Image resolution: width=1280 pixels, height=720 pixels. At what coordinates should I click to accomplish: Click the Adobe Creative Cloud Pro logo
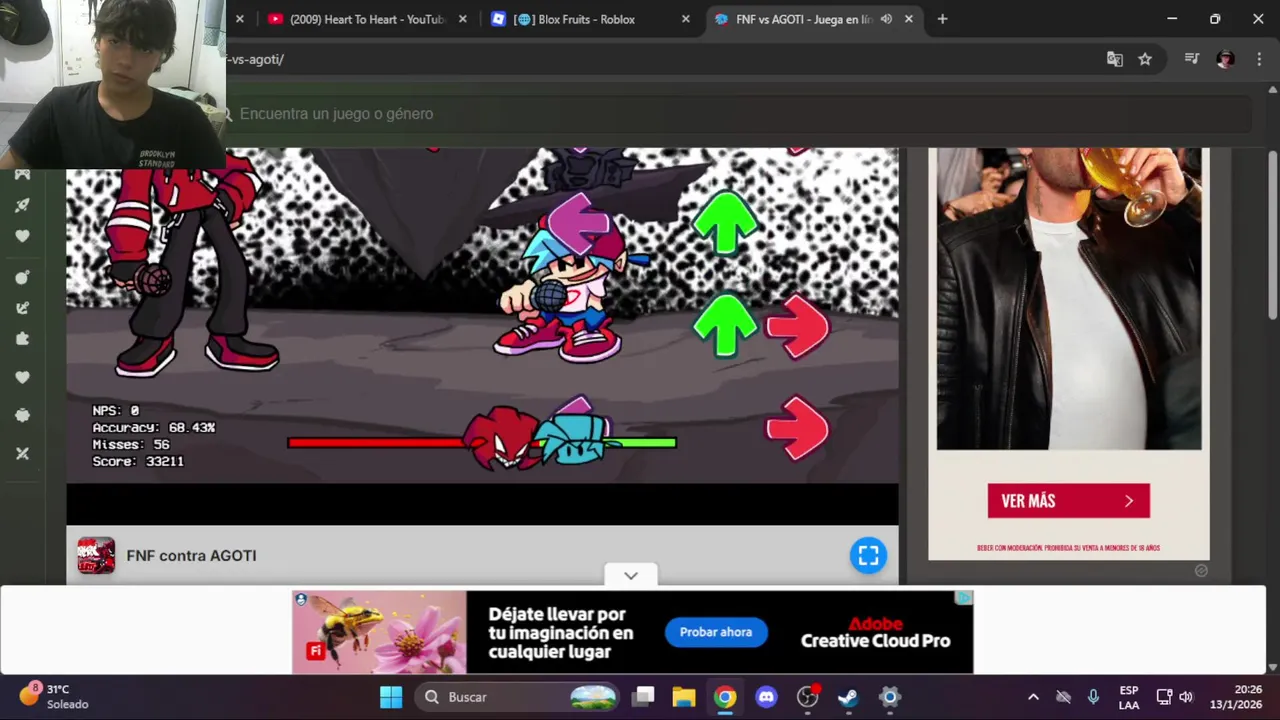(x=875, y=633)
